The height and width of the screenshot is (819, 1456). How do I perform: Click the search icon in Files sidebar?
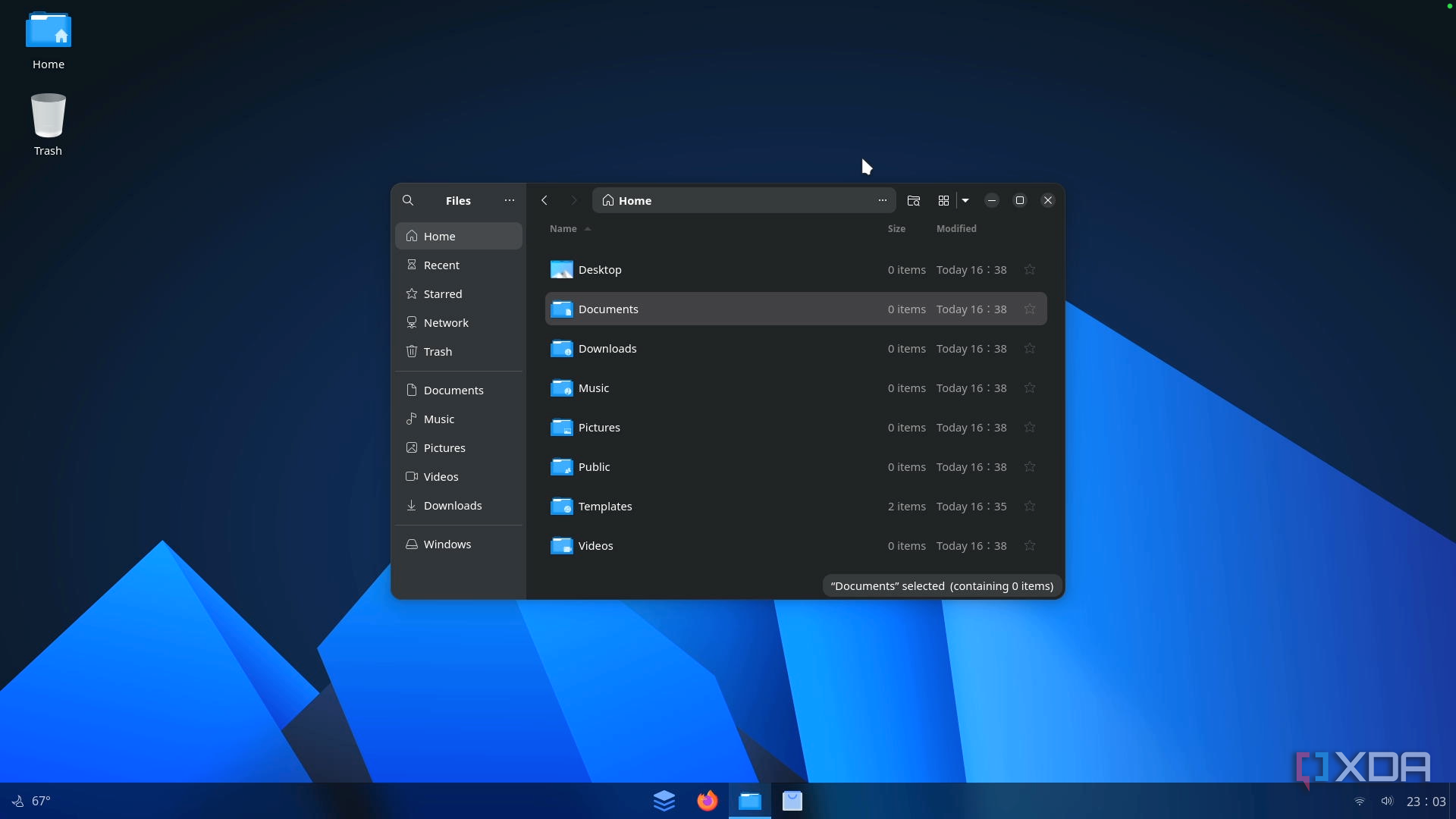[x=408, y=200]
